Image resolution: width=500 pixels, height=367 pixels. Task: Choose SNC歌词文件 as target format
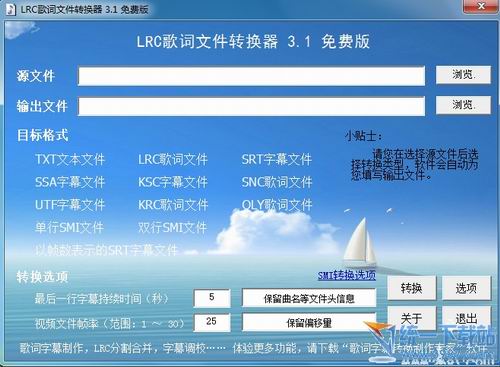click(277, 182)
